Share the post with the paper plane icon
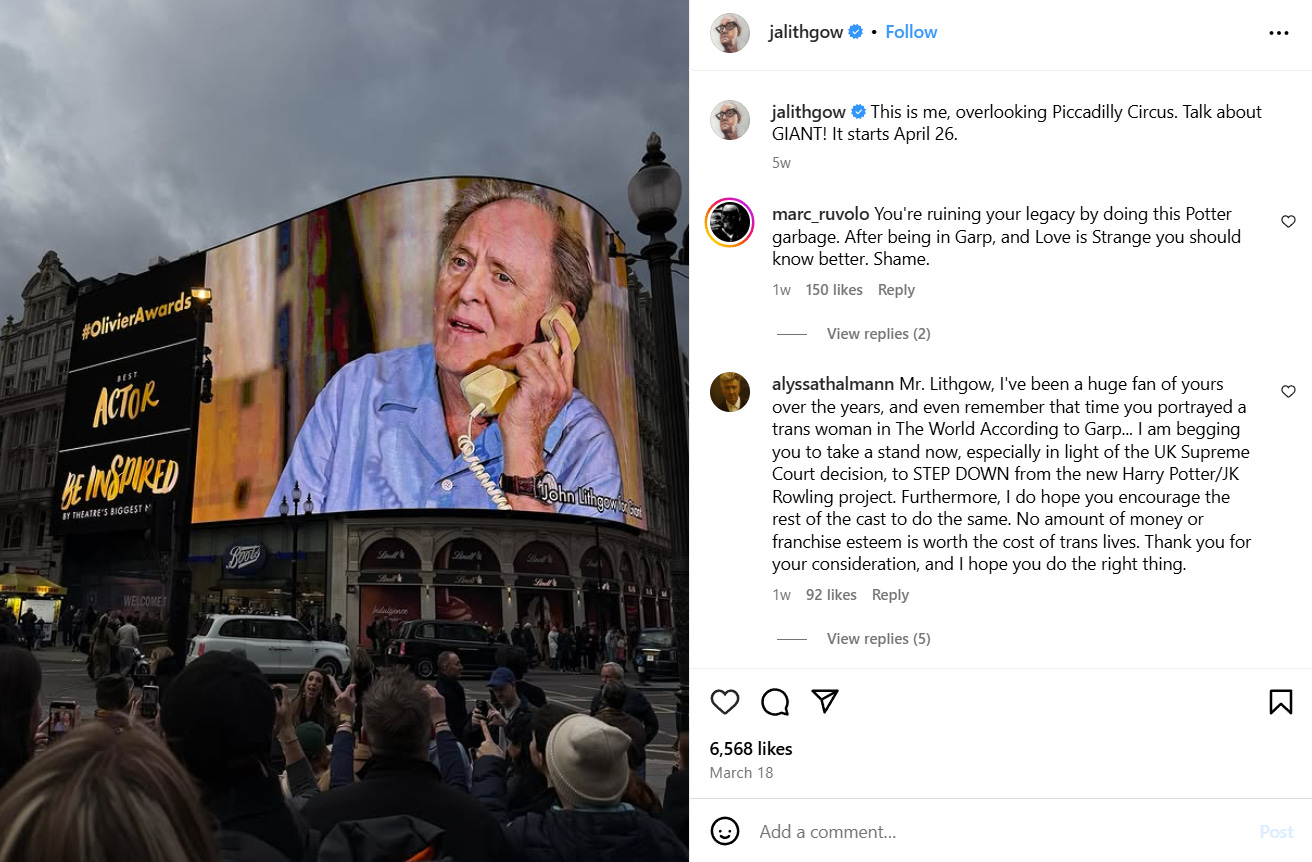The image size is (1312, 862). click(x=825, y=702)
